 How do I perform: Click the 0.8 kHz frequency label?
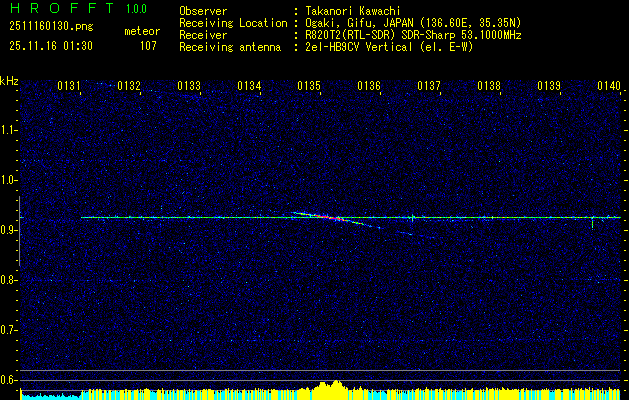pyautogui.click(x=9, y=280)
